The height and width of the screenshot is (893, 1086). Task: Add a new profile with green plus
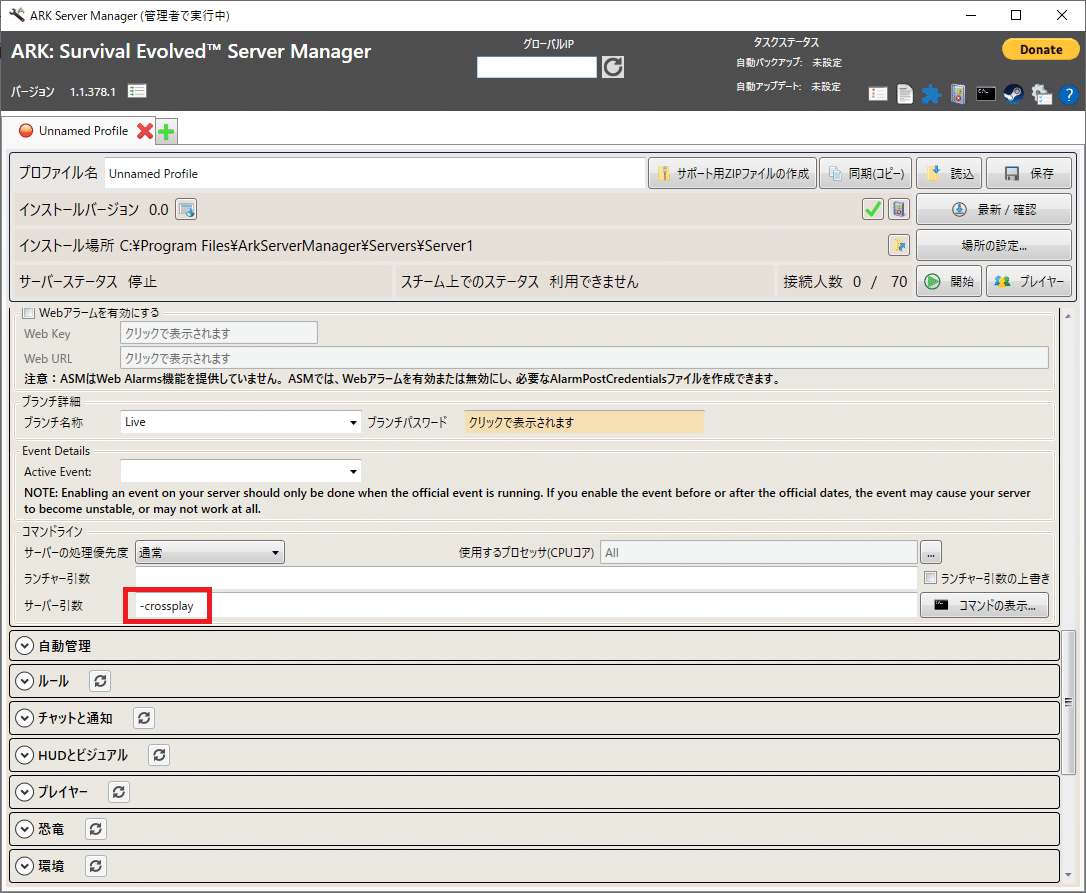166,131
